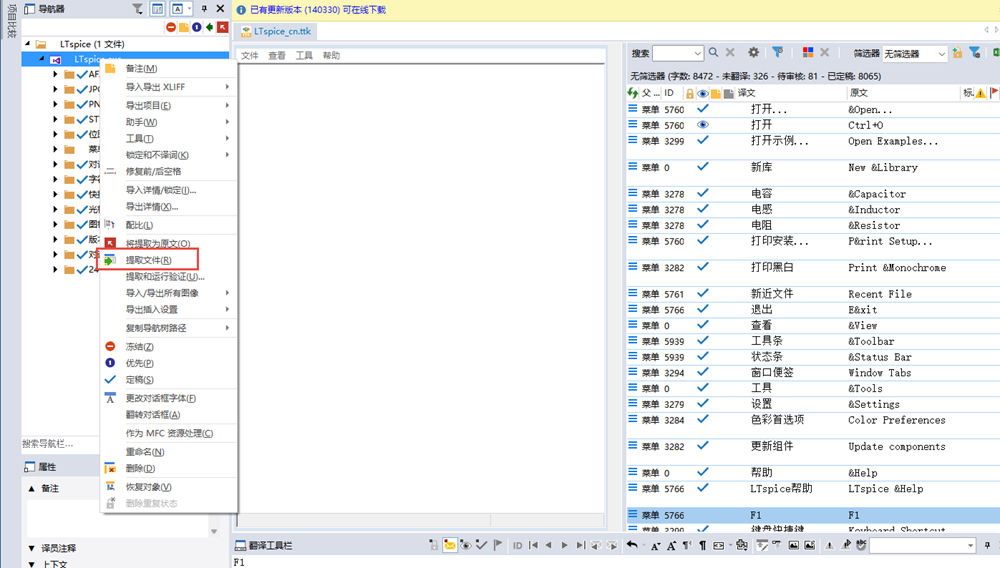Open 导出项目(E) submenu
Image resolution: width=1000 pixels, height=568 pixels.
(x=169, y=105)
